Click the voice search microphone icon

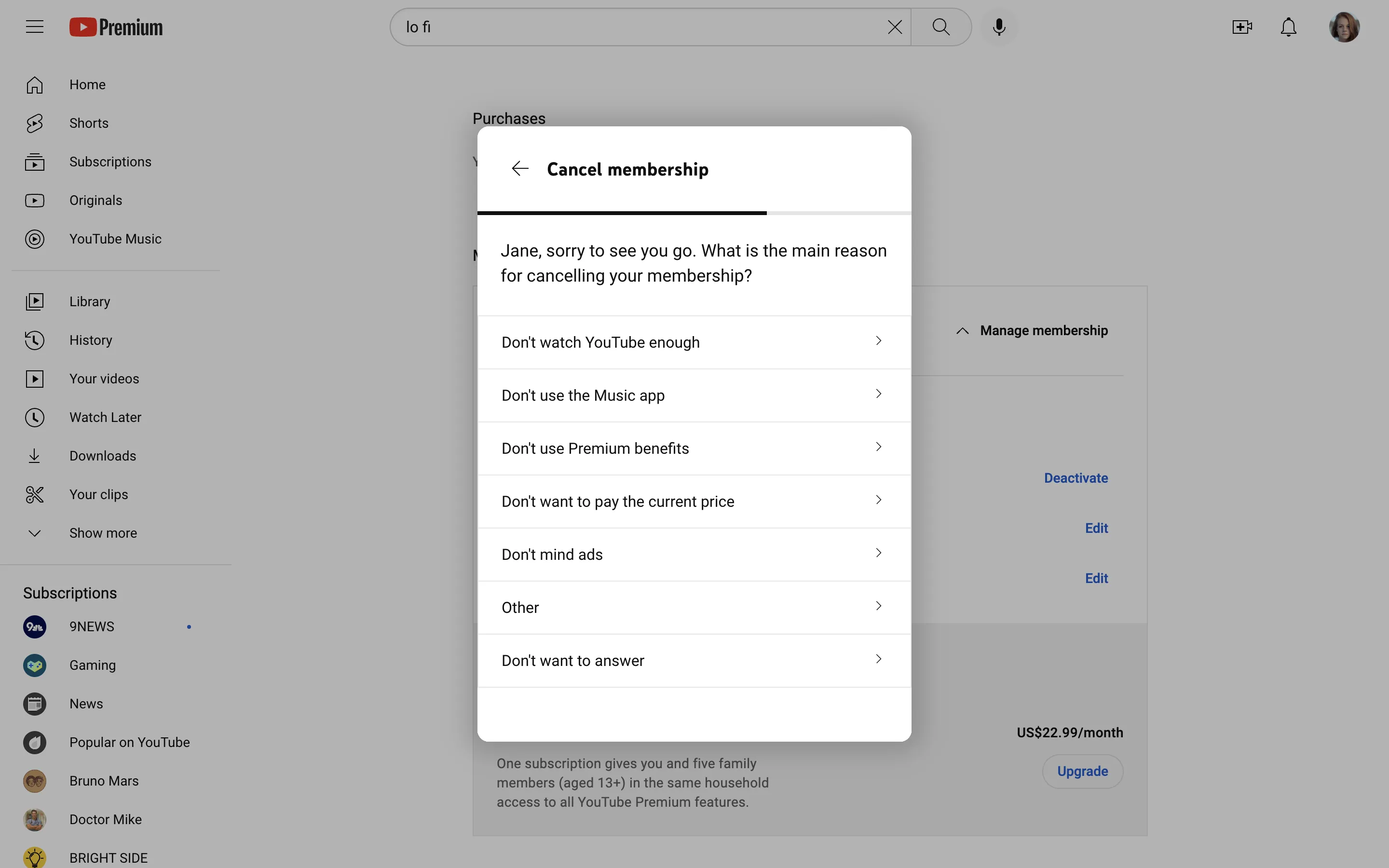tap(999, 27)
